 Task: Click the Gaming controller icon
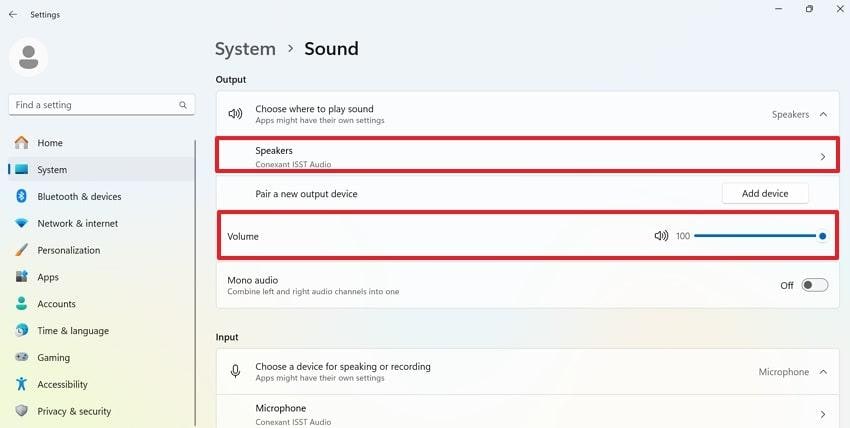(21, 357)
